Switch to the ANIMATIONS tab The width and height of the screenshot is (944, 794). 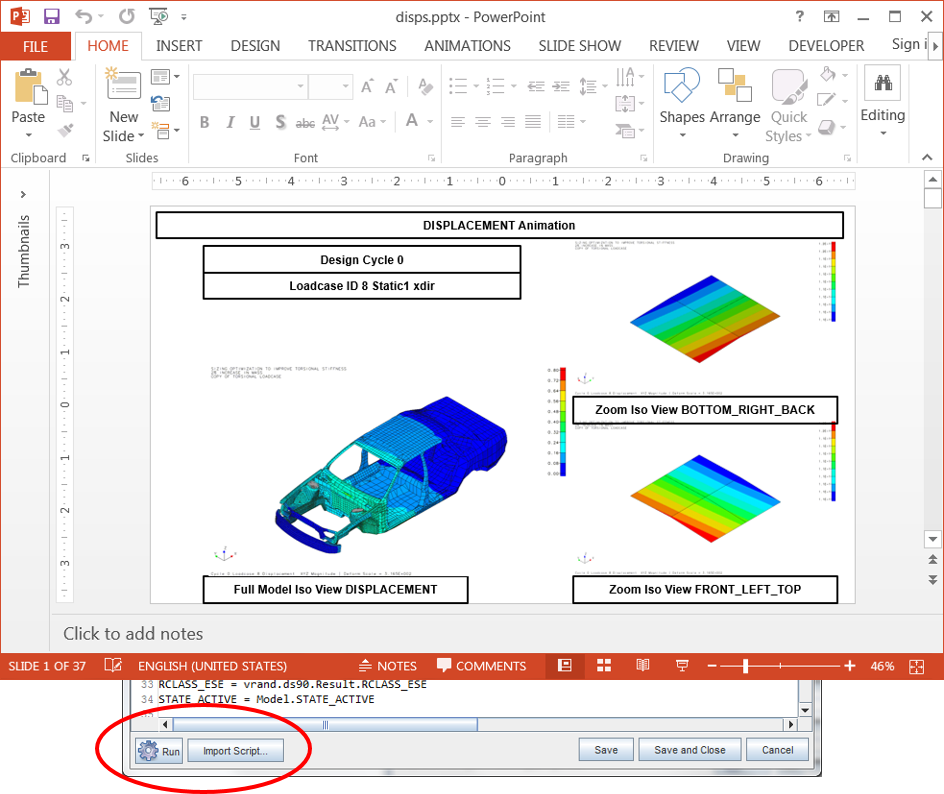[x=467, y=46]
